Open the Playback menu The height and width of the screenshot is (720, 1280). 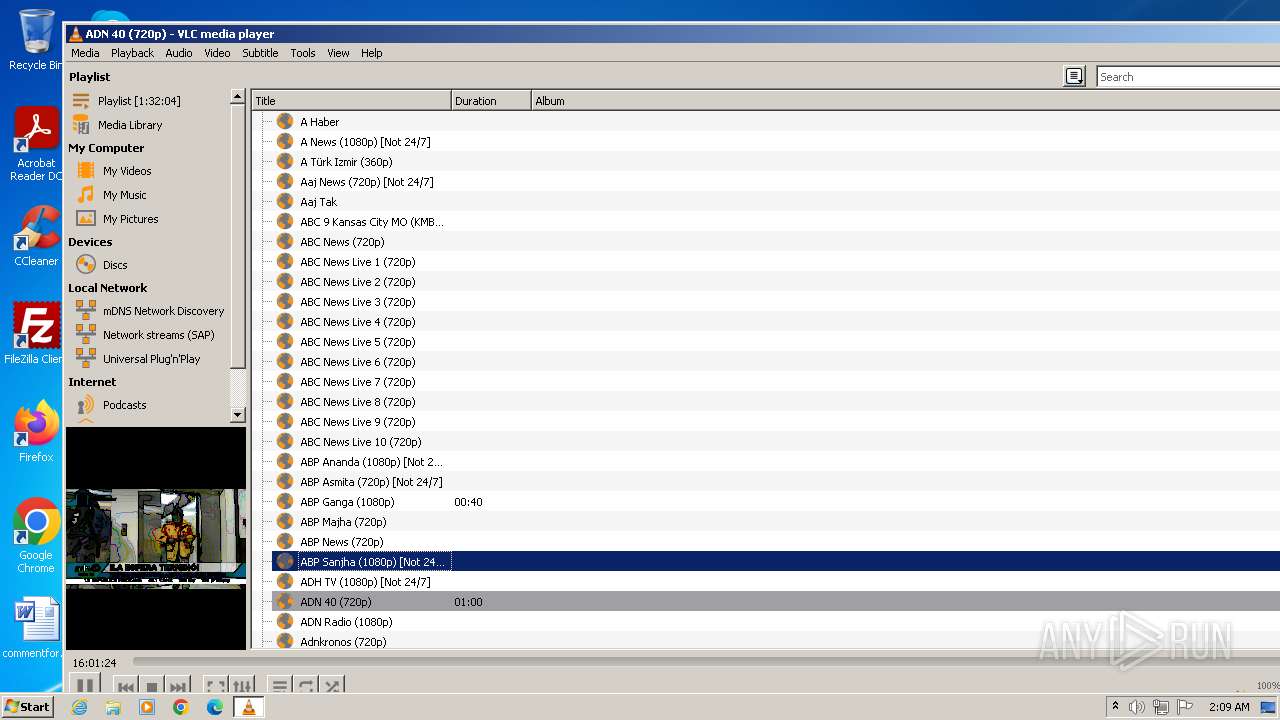[x=132, y=53]
